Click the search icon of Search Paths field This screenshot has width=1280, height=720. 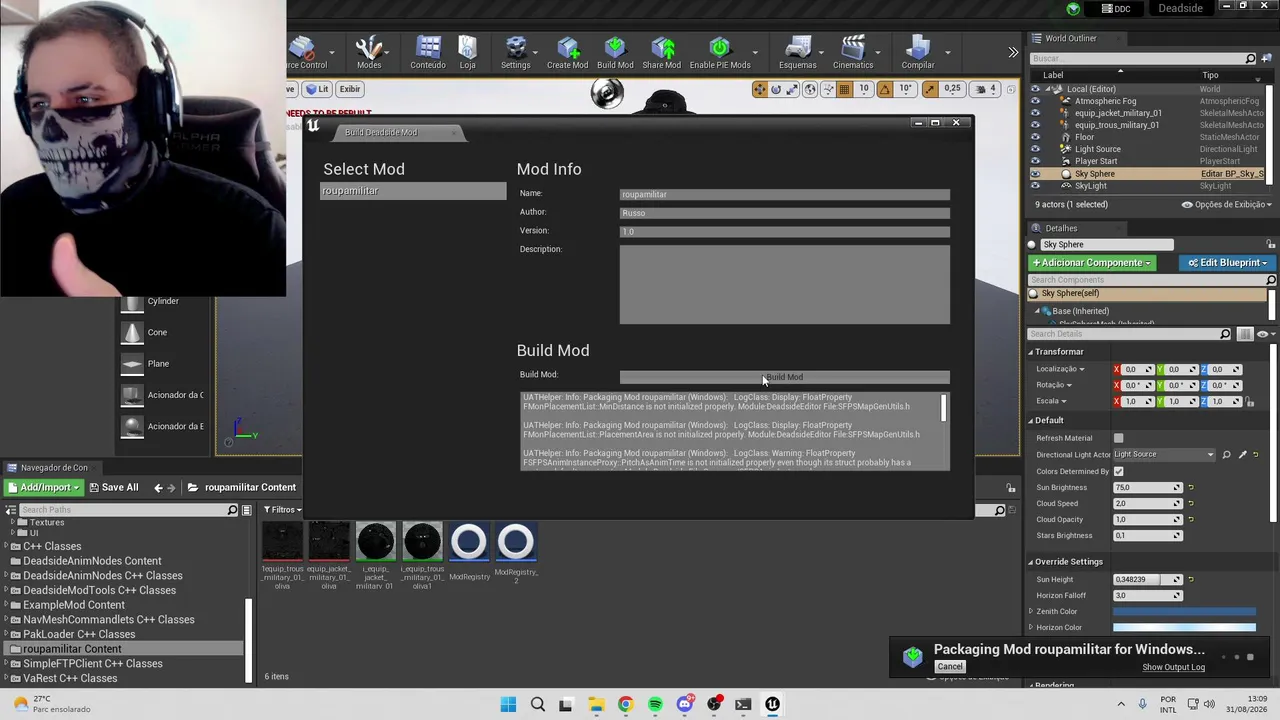[x=233, y=510]
